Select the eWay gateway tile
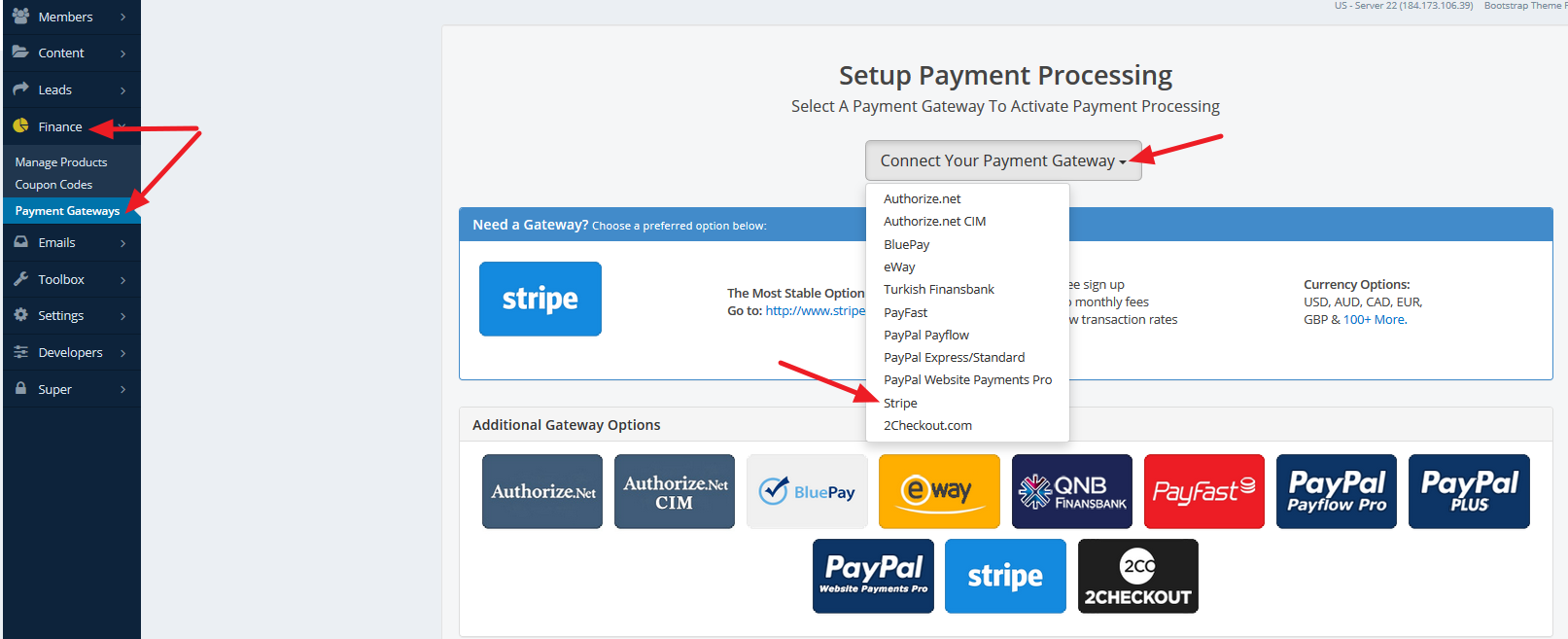 tap(939, 491)
